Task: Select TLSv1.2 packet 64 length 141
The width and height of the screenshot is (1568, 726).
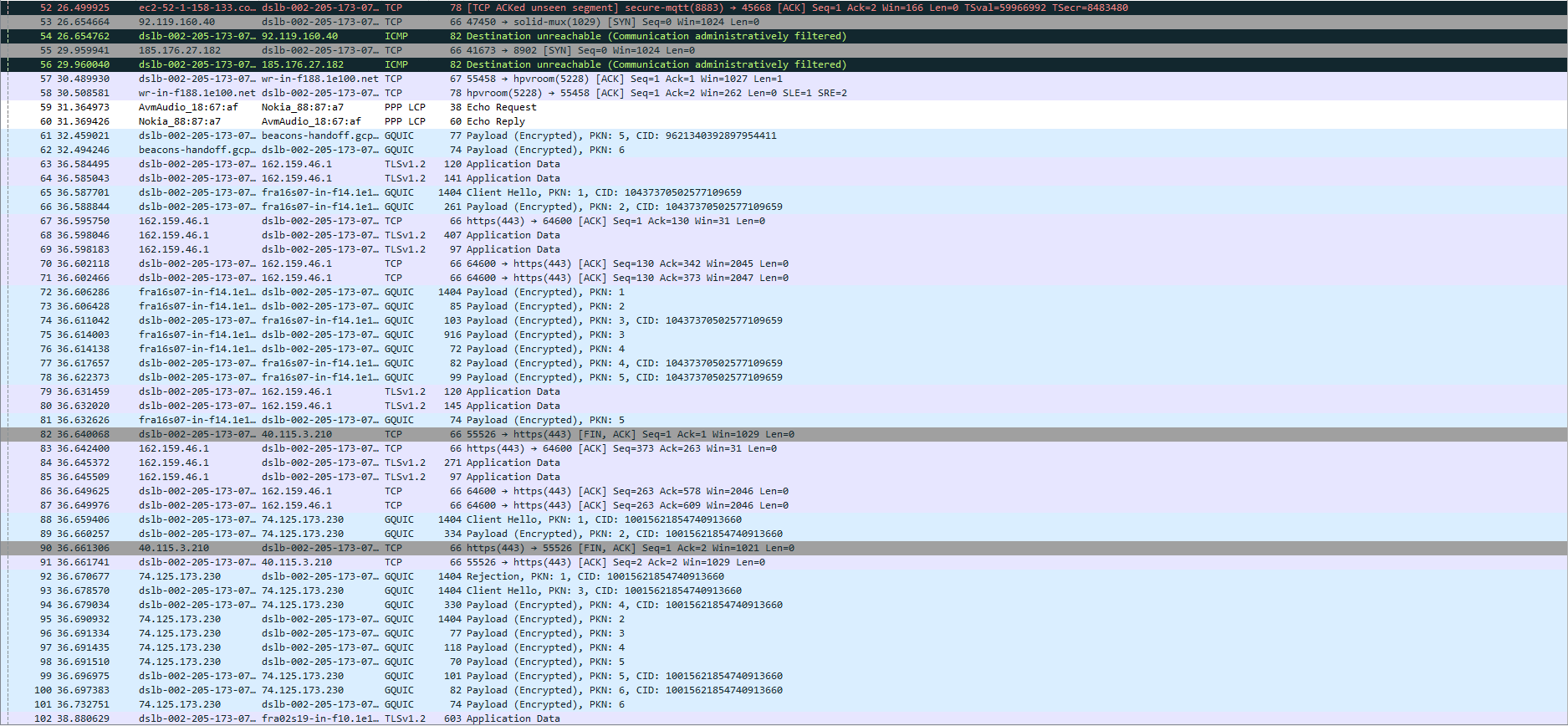Action: [x=784, y=178]
